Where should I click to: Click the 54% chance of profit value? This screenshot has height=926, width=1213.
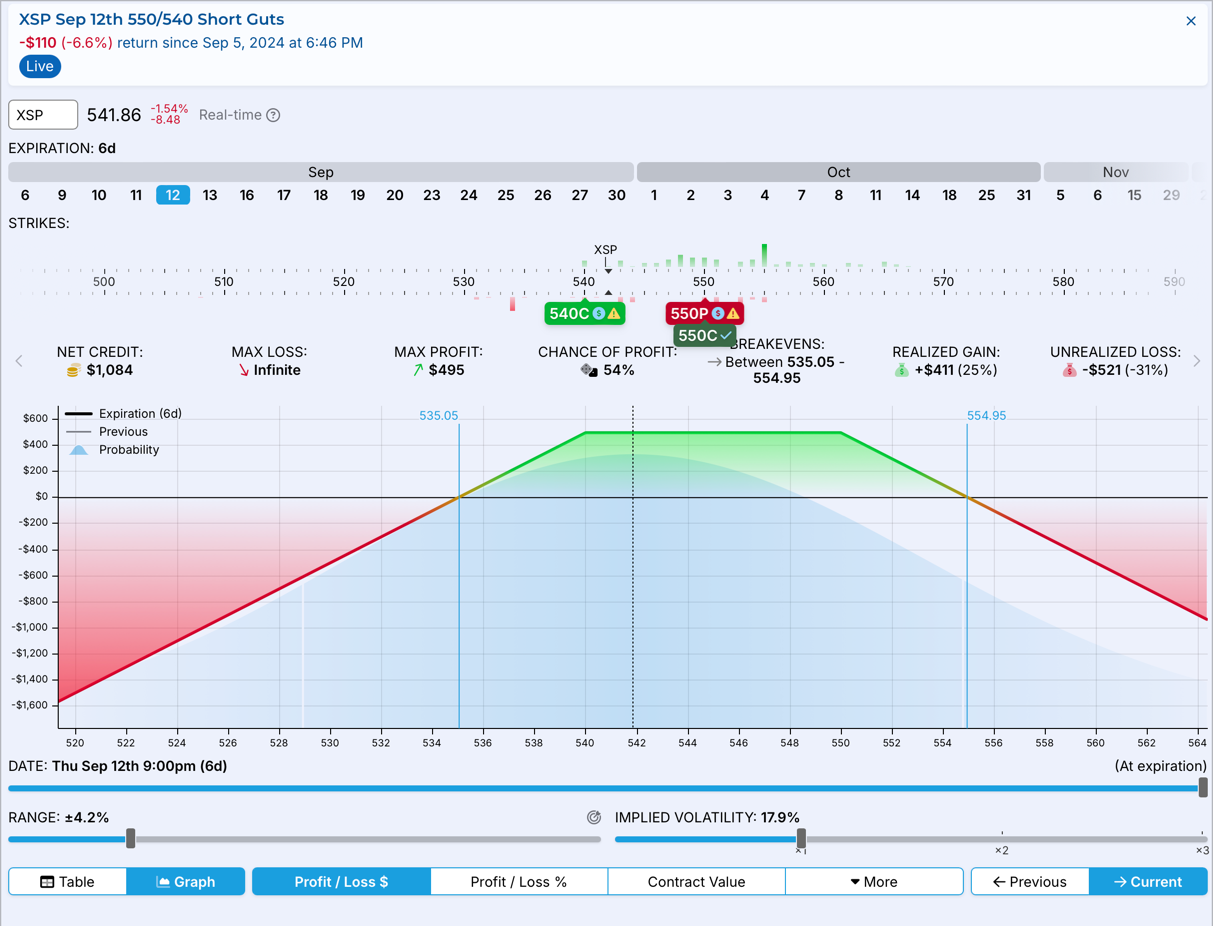(619, 370)
